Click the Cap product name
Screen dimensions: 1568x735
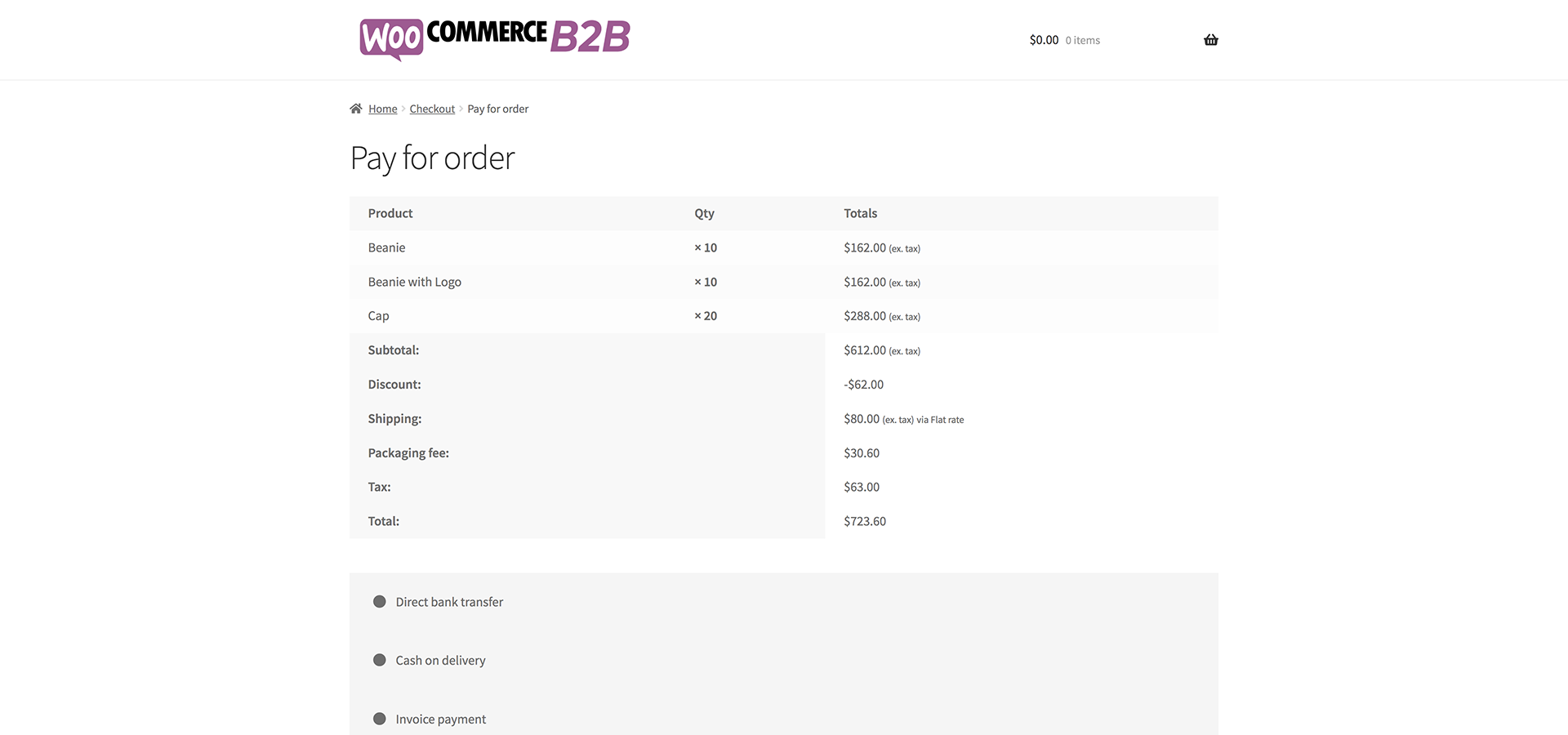tap(378, 316)
